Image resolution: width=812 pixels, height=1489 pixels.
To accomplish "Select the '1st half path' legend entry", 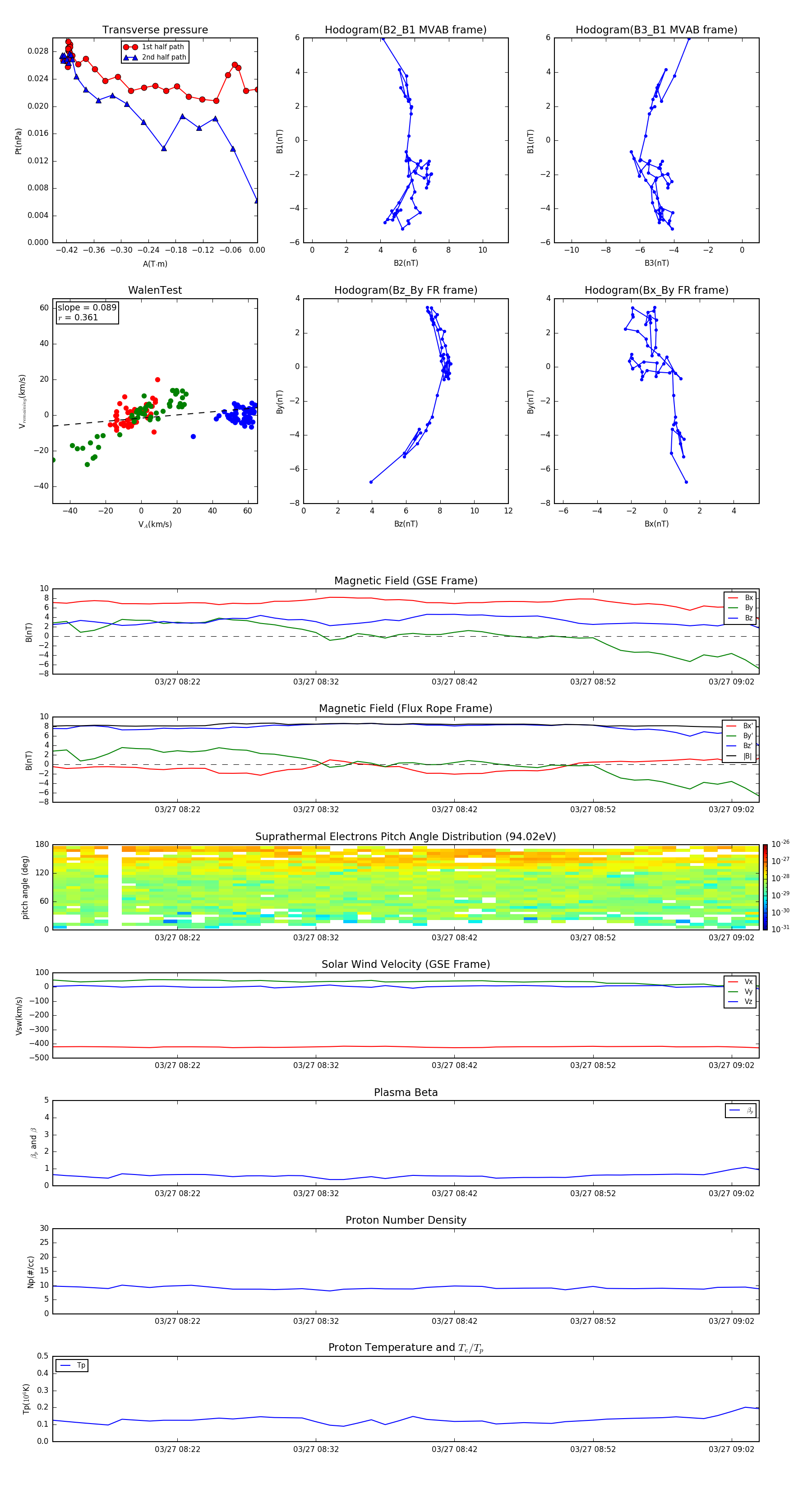I will click(x=154, y=47).
